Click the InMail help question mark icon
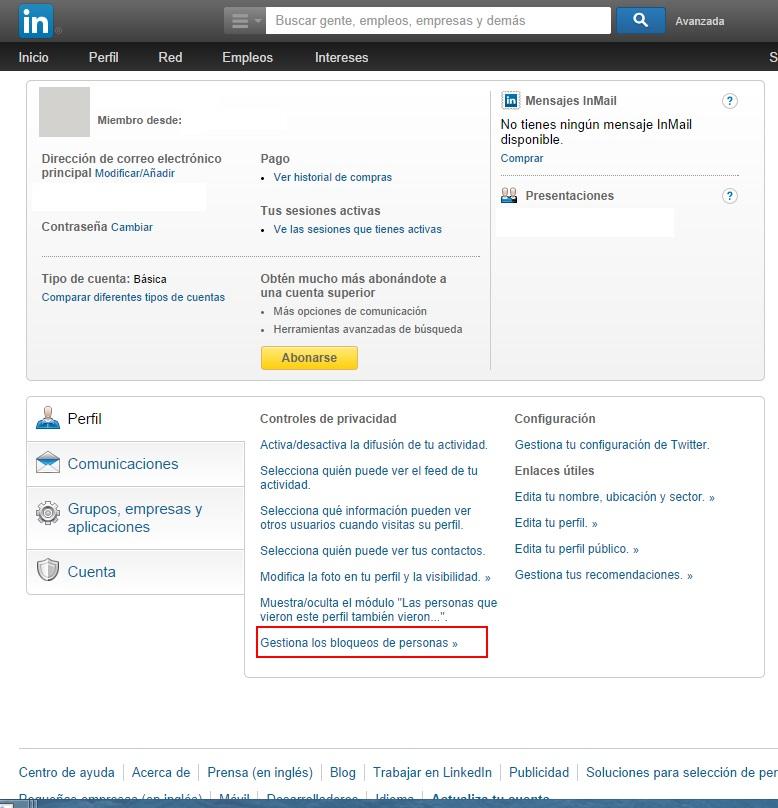 pos(730,101)
